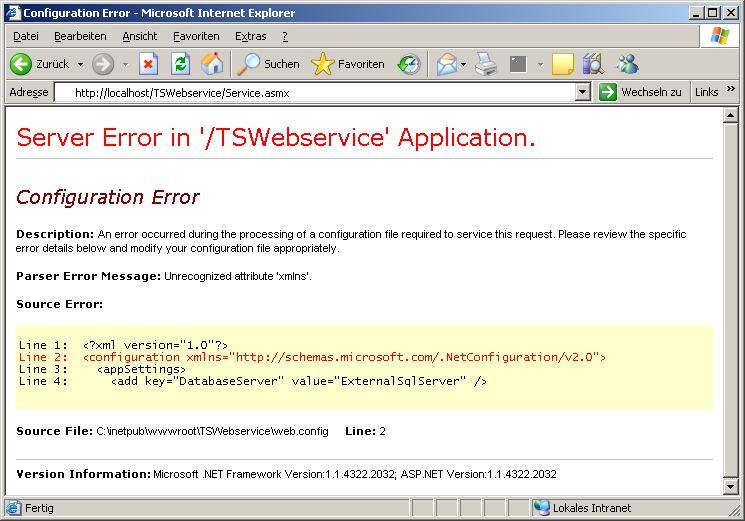Click the printer icon to print
The image size is (745, 521).
pos(486,64)
